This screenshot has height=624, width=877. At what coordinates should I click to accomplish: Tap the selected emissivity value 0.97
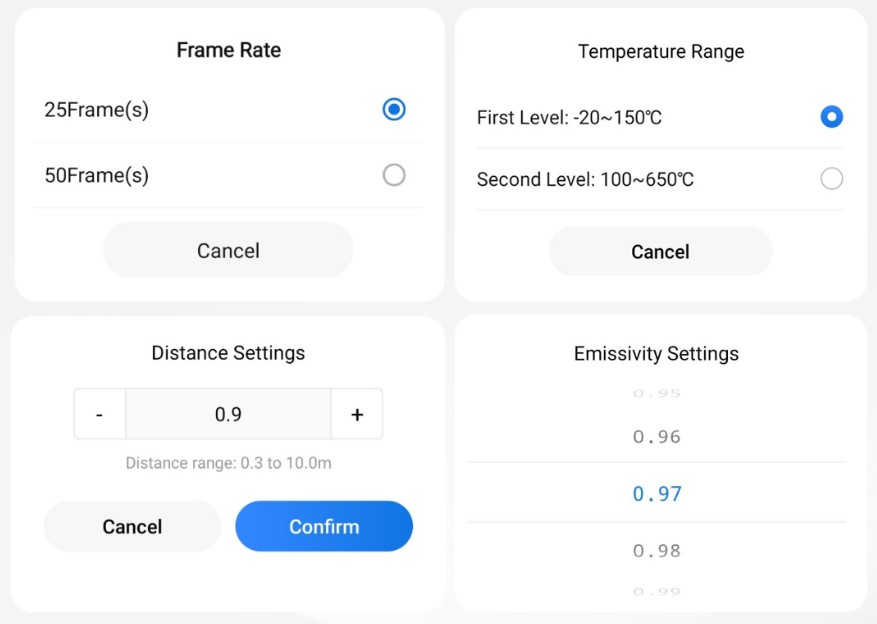[x=657, y=493]
